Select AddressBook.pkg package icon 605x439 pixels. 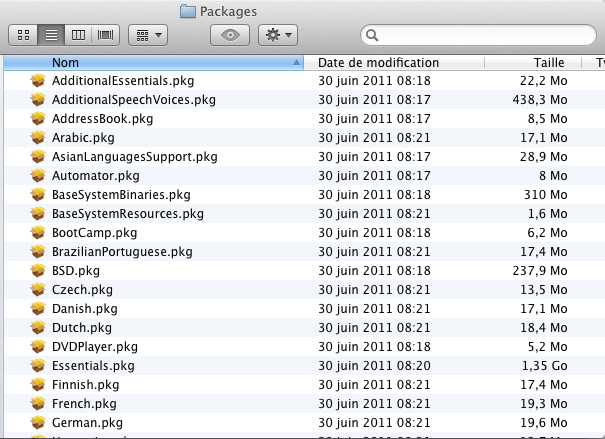pos(38,118)
